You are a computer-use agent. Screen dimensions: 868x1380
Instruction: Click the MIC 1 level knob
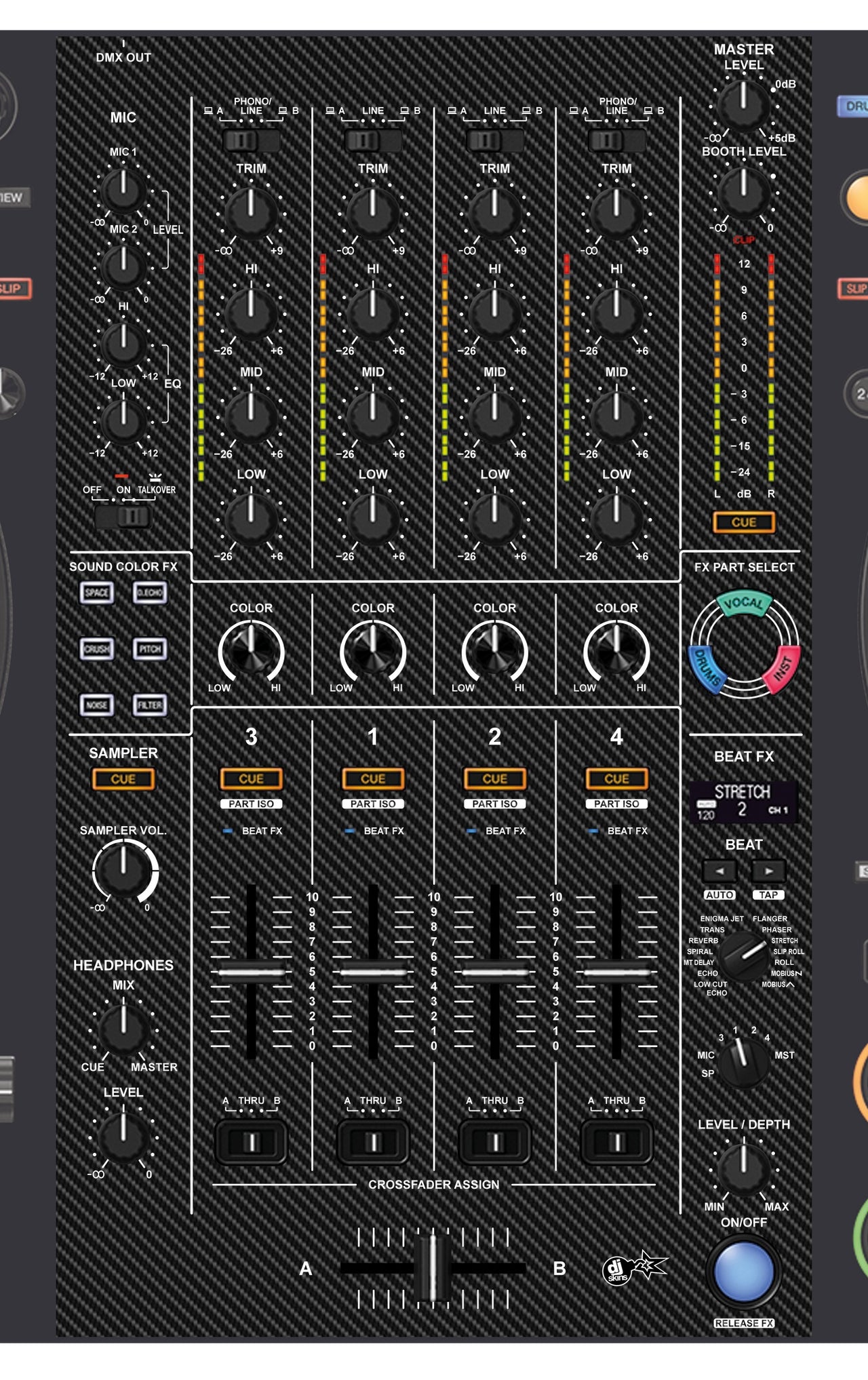pyautogui.click(x=123, y=191)
